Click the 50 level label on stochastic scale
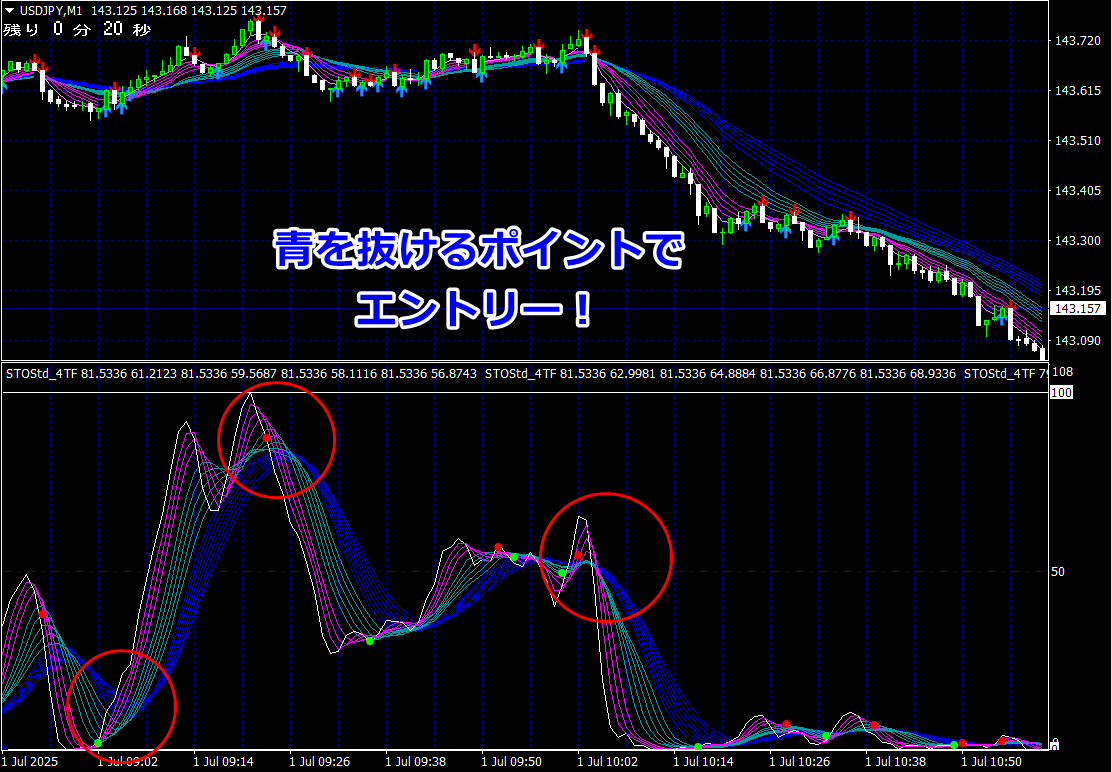The height and width of the screenshot is (772, 1112). (1057, 571)
